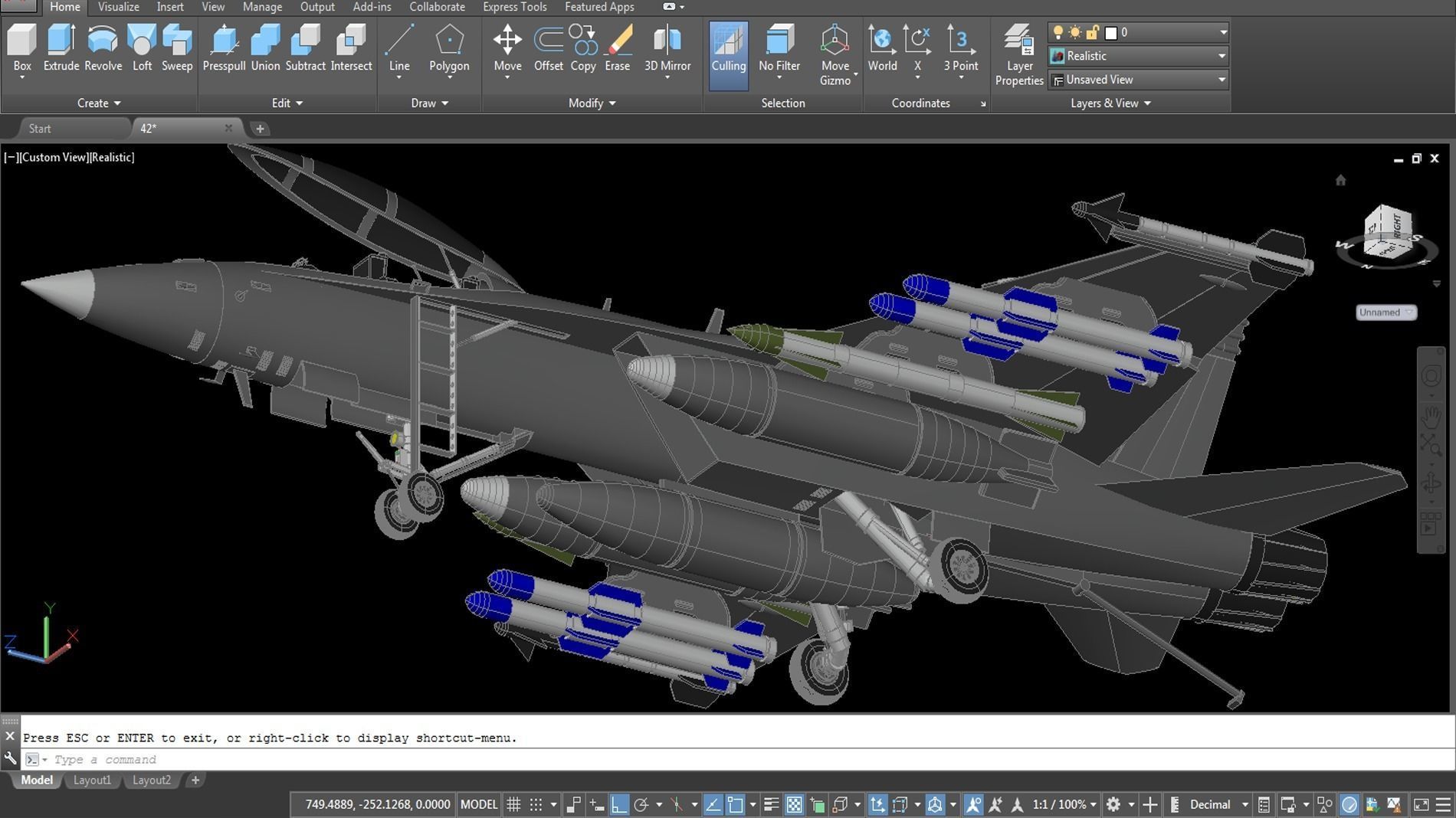
Task: Rotate UCS about X axis
Action: tap(917, 48)
